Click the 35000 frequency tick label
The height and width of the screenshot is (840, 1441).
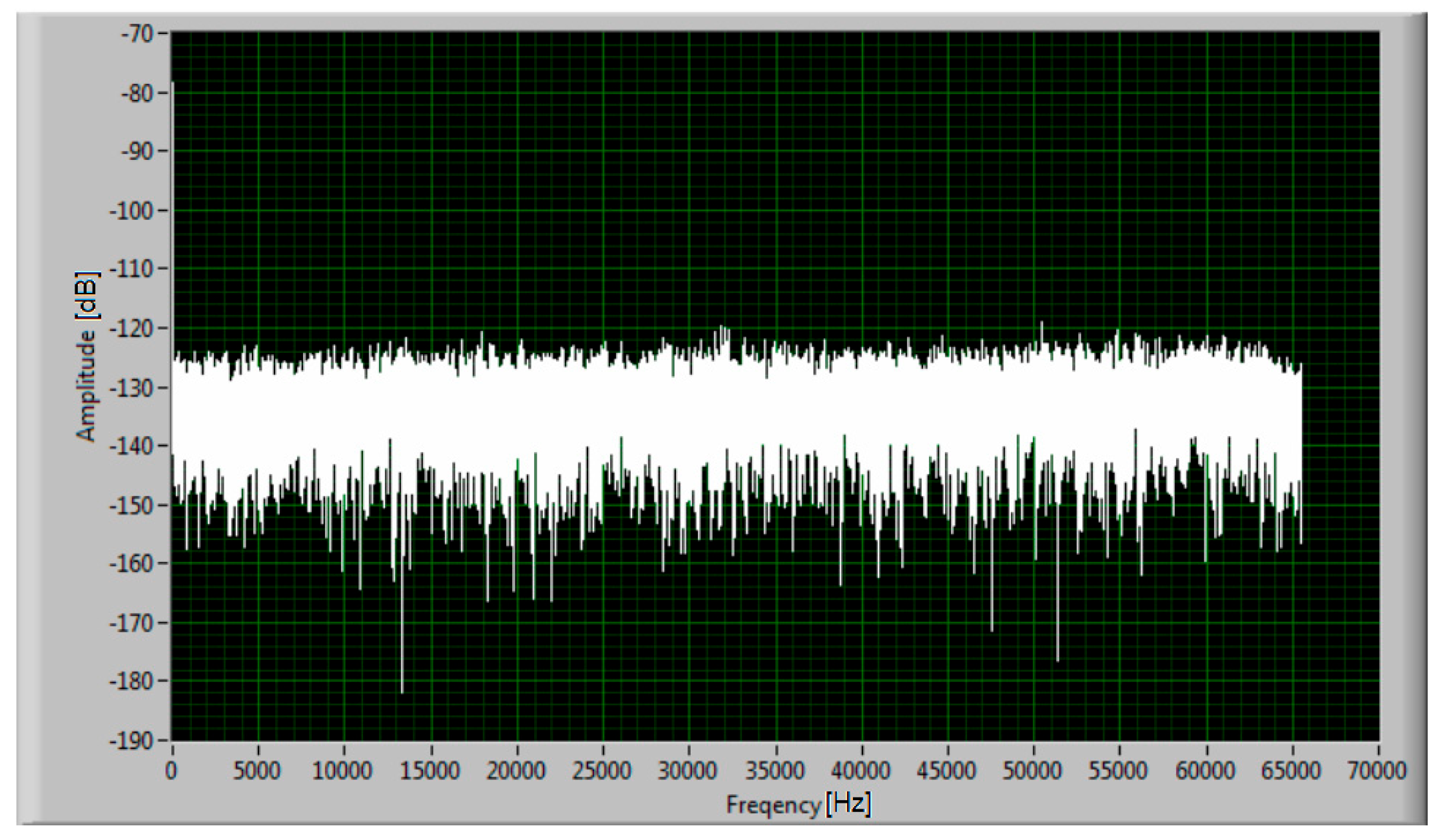774,771
